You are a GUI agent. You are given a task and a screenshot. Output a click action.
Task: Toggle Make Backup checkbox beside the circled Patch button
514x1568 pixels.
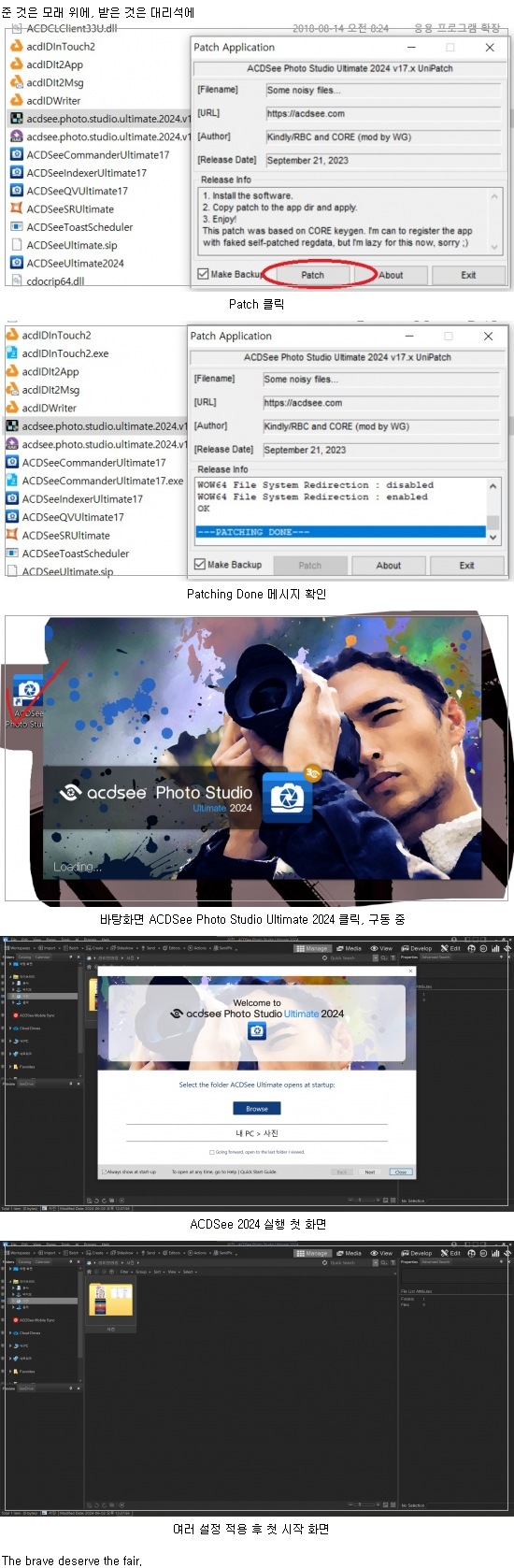[x=203, y=274]
